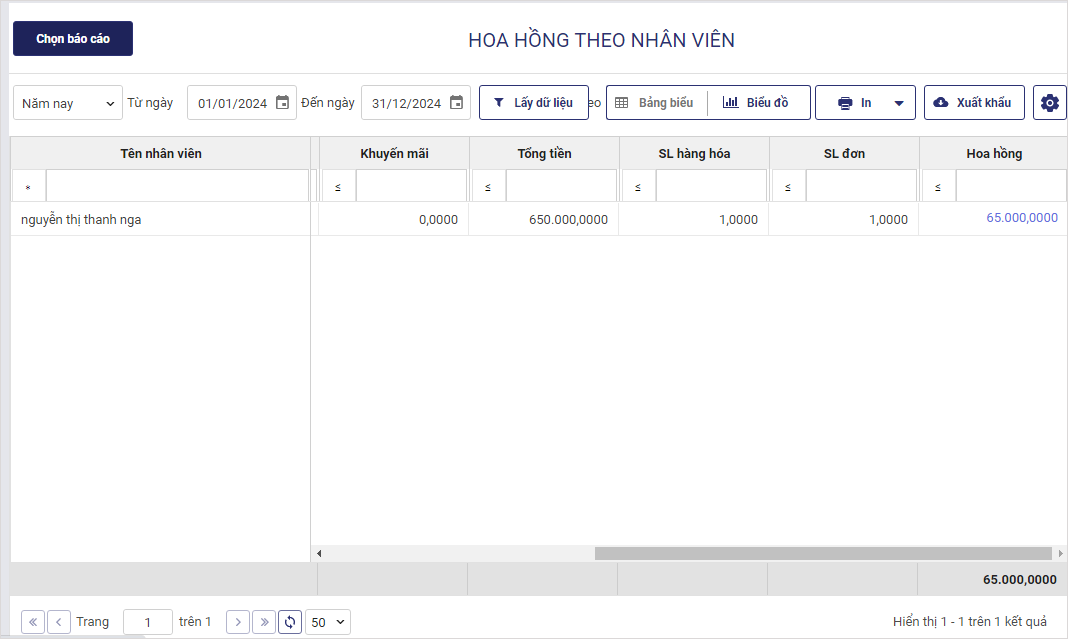Focus Tổng tiền filter input
Viewport: 1068px width, 639px height.
[x=561, y=186]
